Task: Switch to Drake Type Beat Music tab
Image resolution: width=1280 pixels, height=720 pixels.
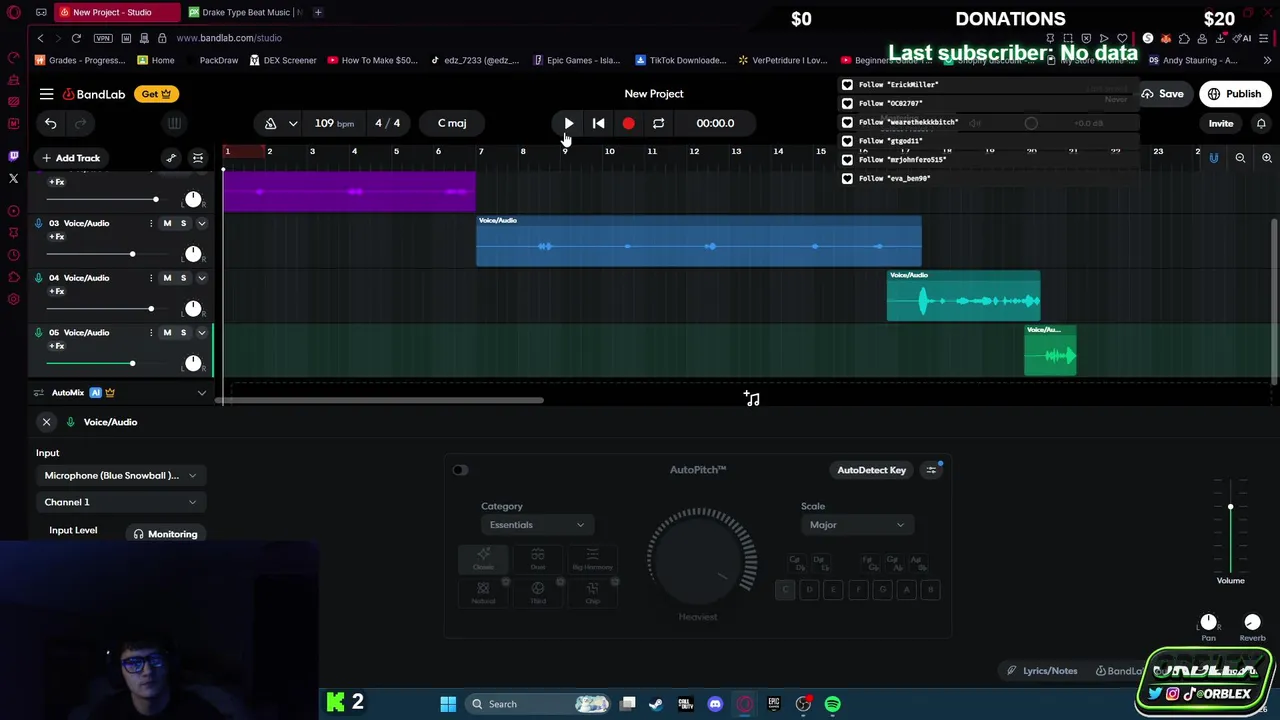Action: 244,12
